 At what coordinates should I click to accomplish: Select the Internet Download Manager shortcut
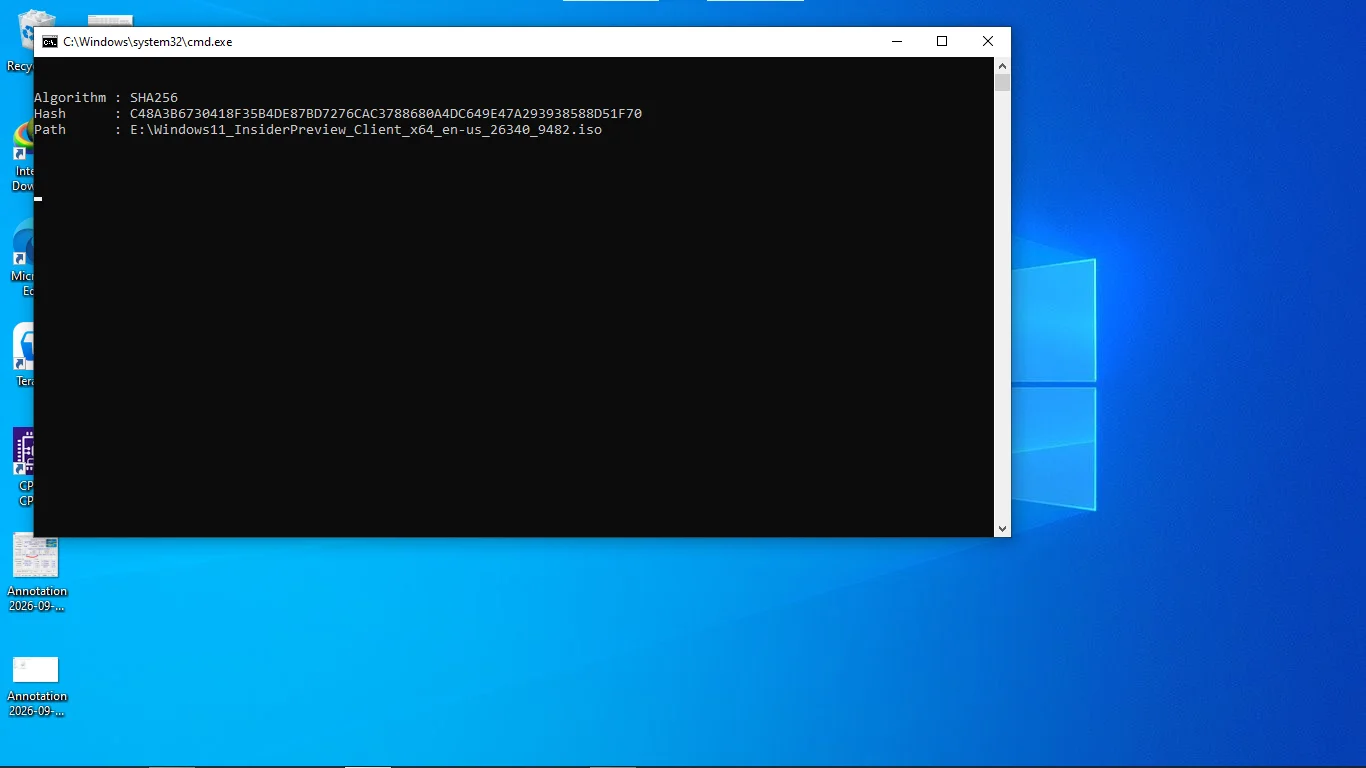tap(22, 157)
